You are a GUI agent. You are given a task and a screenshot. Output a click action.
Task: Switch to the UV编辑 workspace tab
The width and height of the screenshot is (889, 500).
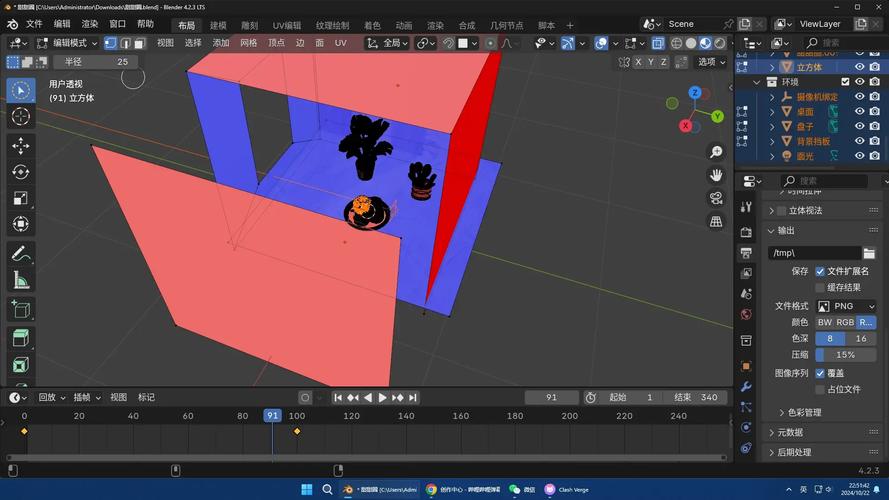pyautogui.click(x=287, y=26)
